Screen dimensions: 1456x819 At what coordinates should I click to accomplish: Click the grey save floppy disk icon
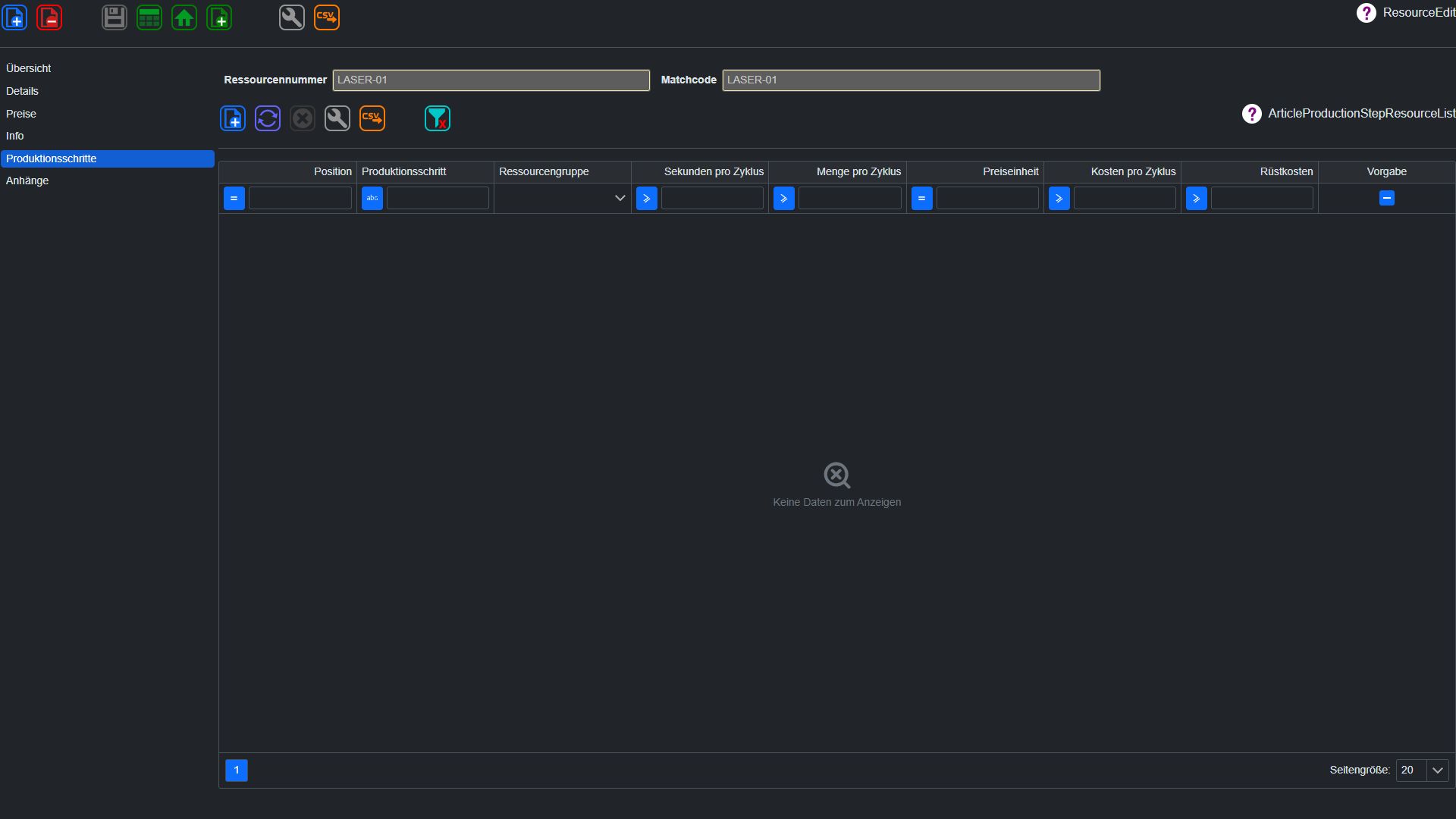tap(115, 17)
